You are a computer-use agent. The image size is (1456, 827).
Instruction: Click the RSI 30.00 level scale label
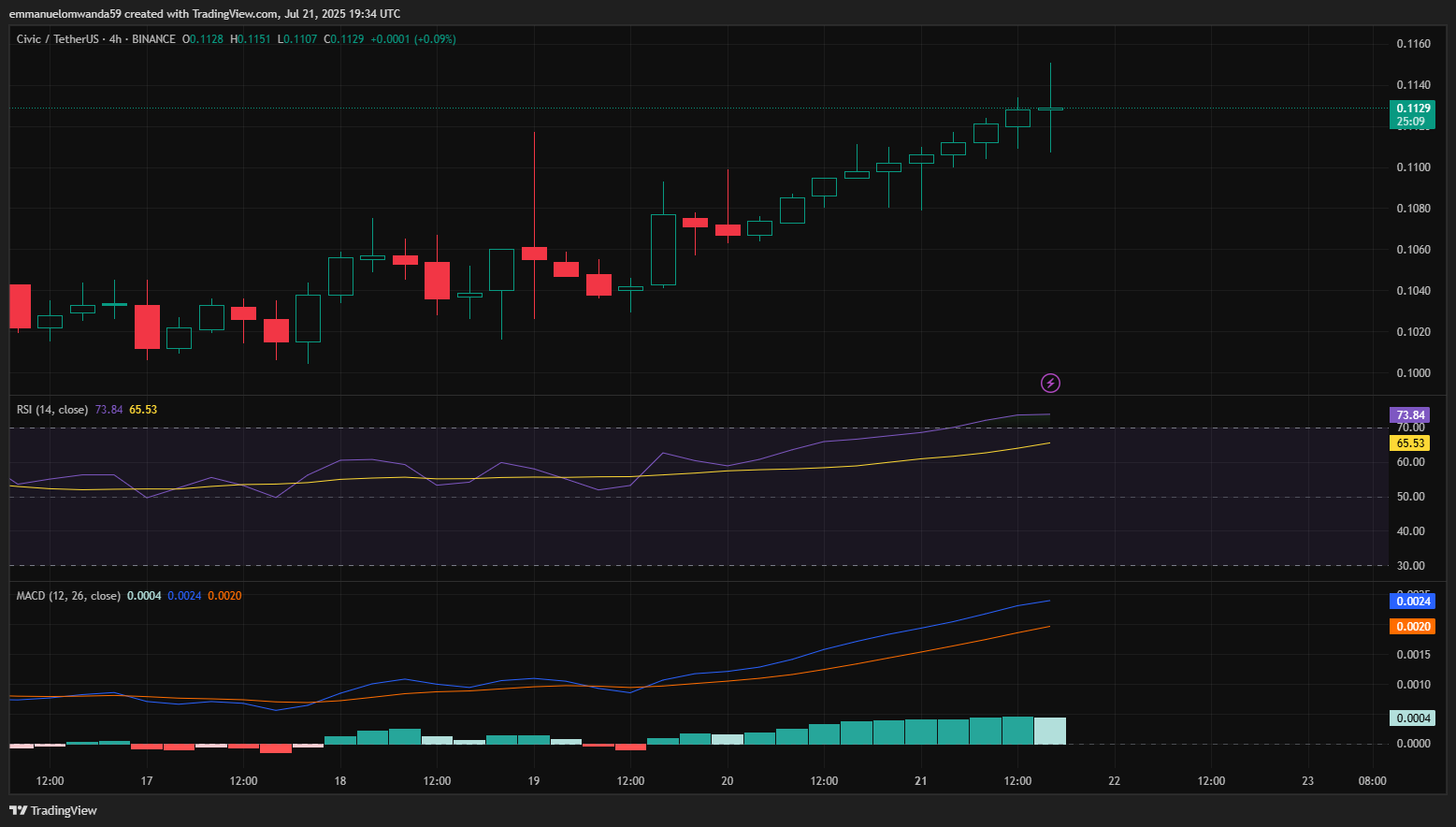coord(1410,566)
